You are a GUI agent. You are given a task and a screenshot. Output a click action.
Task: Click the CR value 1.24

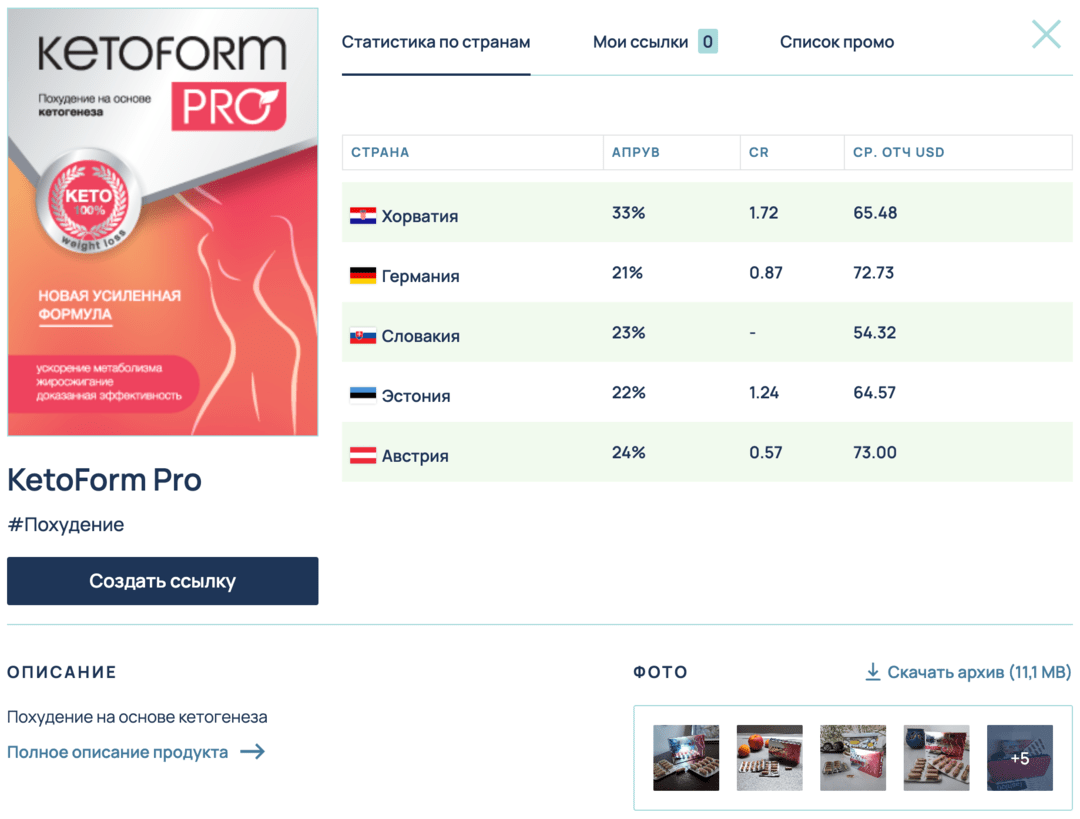[764, 393]
